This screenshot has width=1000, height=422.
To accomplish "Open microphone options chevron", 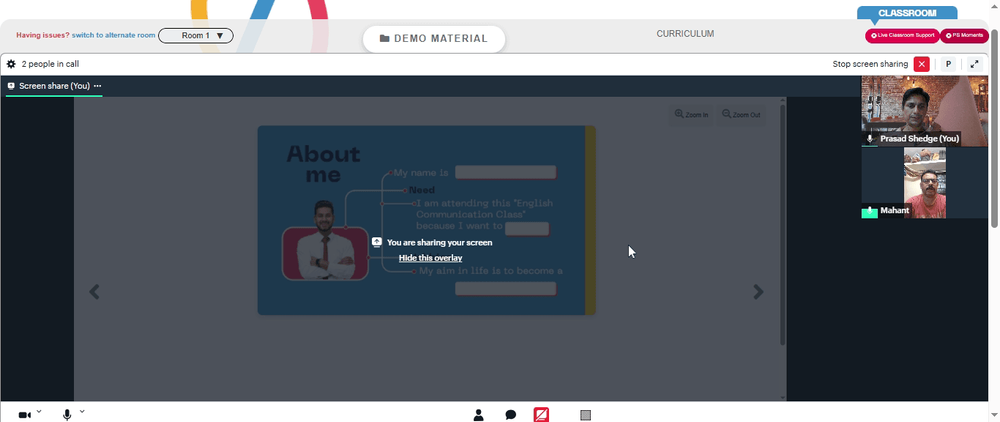I will (82, 412).
